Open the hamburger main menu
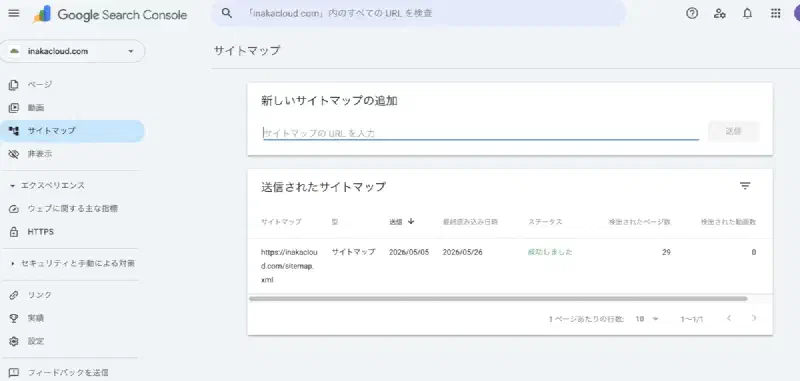This screenshot has width=800, height=381. [x=14, y=14]
